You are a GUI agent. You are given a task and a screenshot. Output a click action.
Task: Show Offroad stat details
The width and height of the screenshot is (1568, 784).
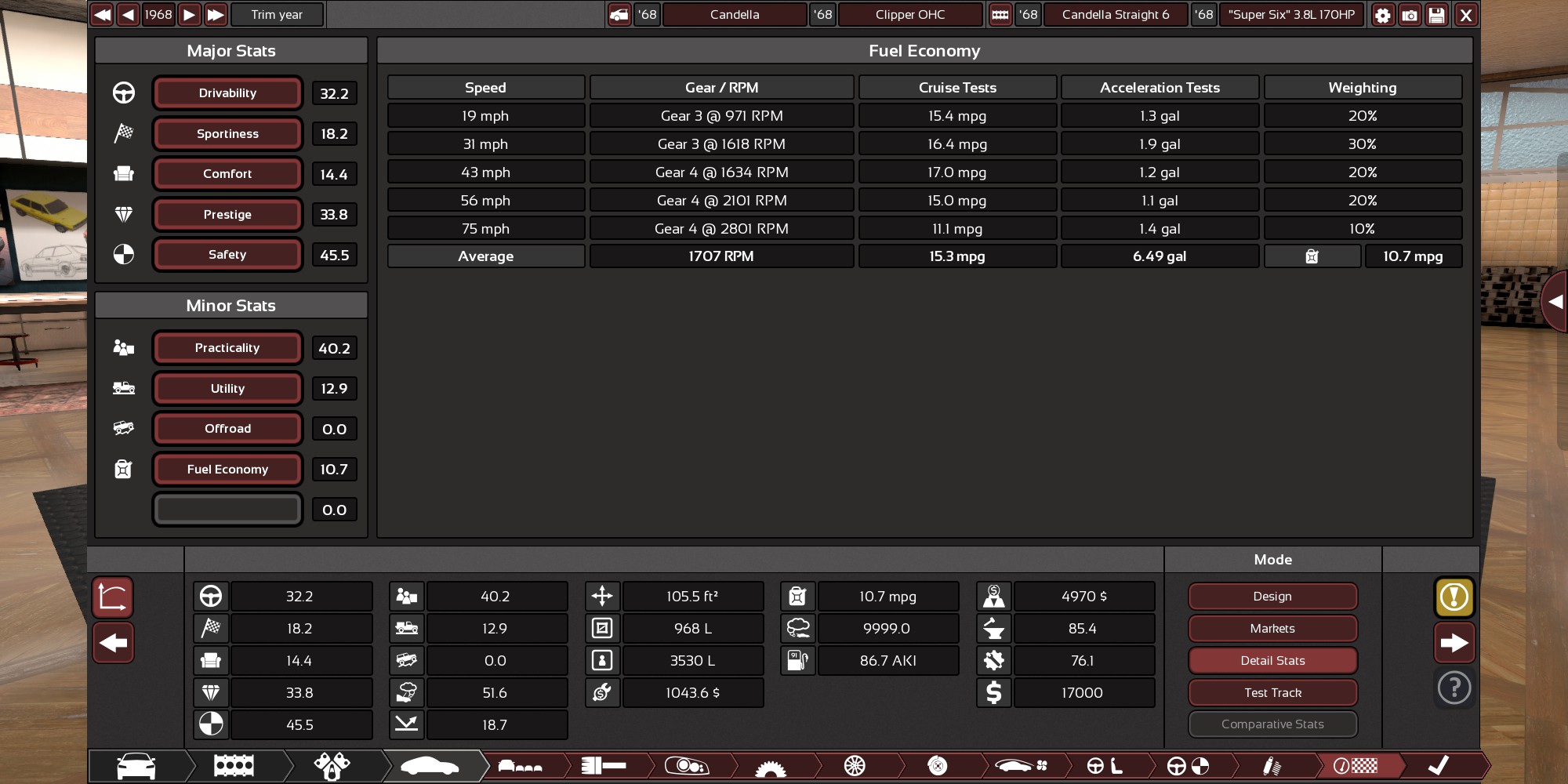[227, 429]
